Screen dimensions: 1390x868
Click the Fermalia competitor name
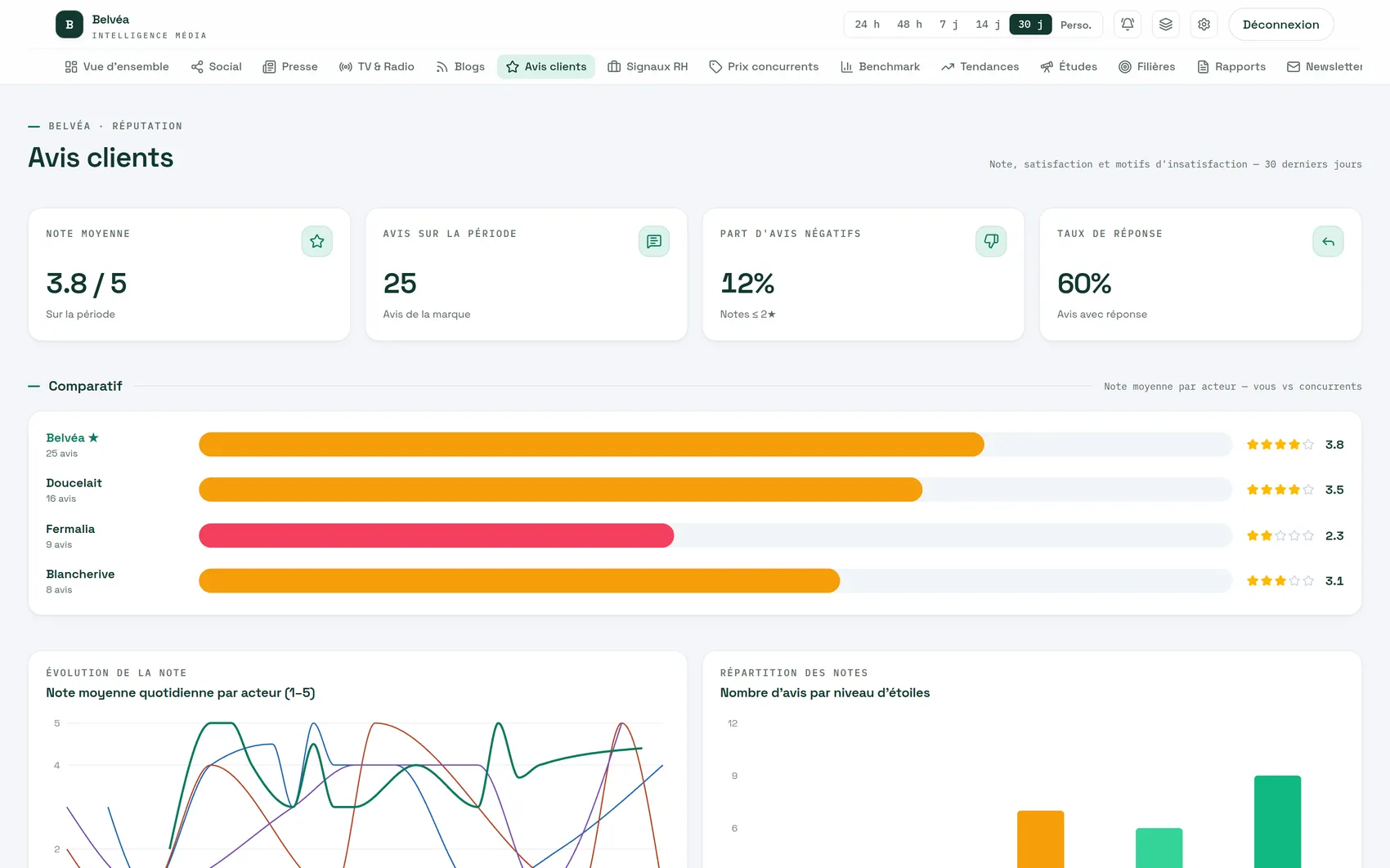70,529
